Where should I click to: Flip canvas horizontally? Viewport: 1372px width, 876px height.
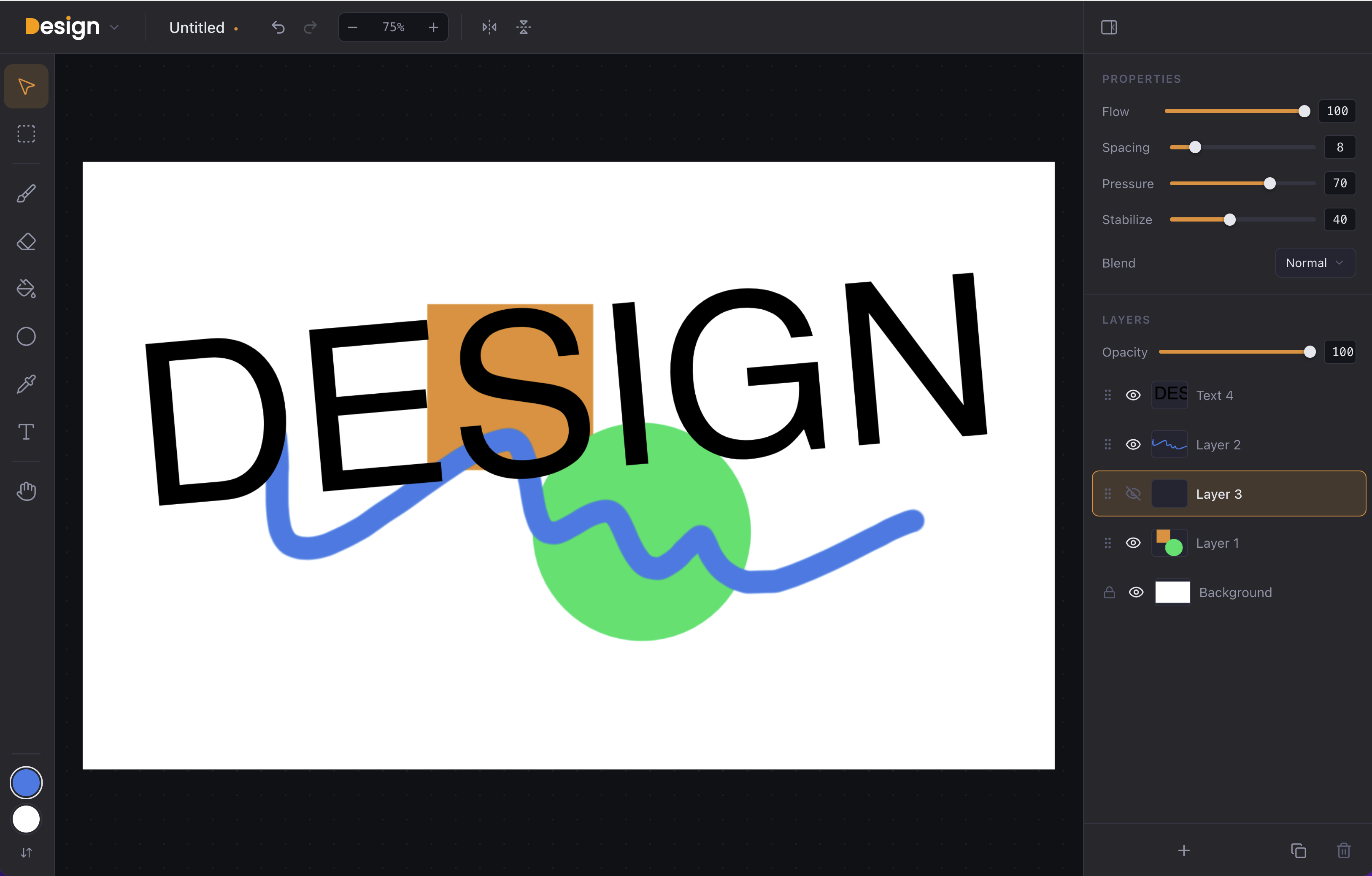489,27
